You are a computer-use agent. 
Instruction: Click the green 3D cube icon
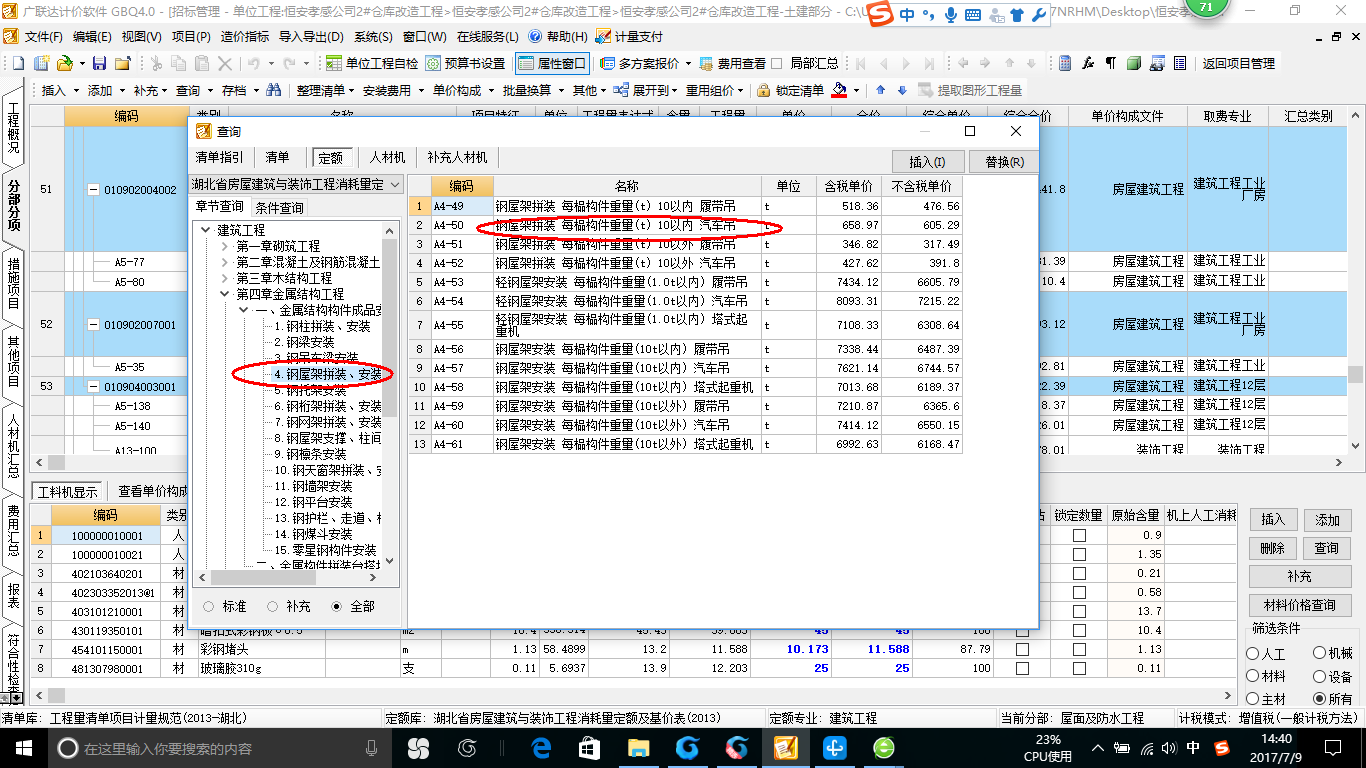[x=1134, y=63]
